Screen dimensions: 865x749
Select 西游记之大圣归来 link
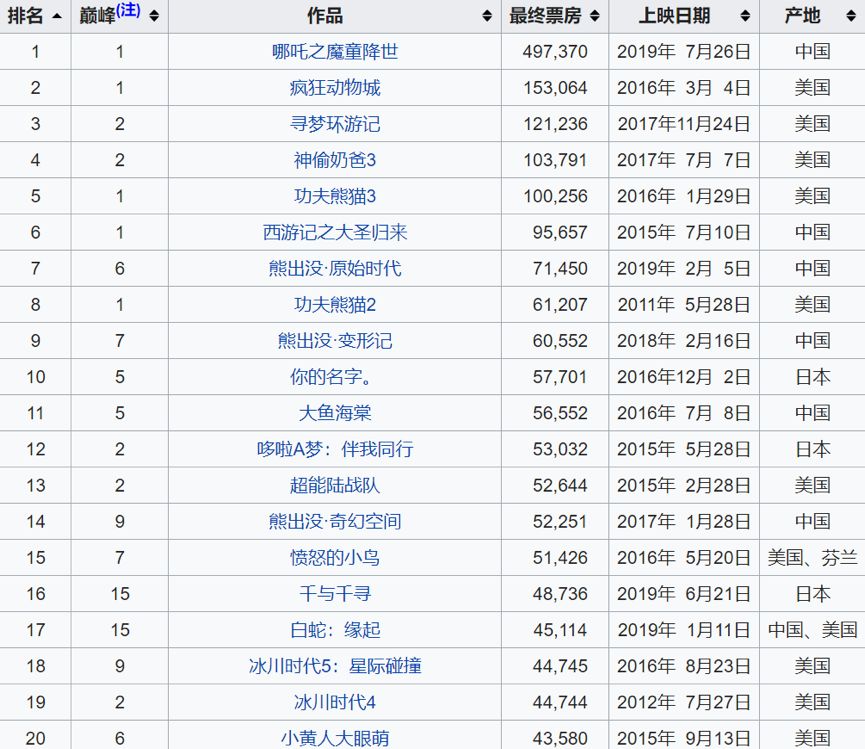(335, 233)
